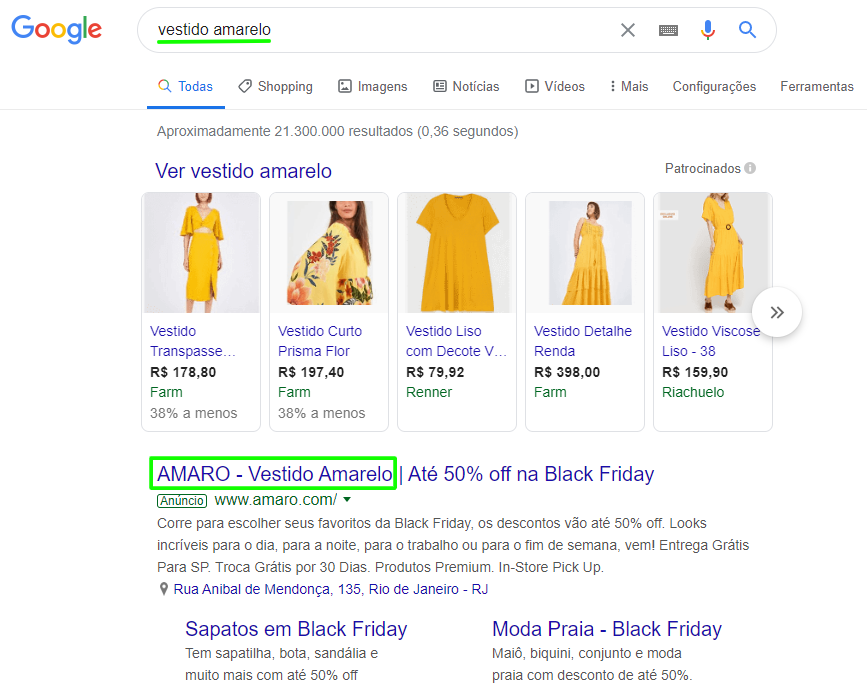Open Vestido Liso com Decote V image
867x700 pixels.
457,253
